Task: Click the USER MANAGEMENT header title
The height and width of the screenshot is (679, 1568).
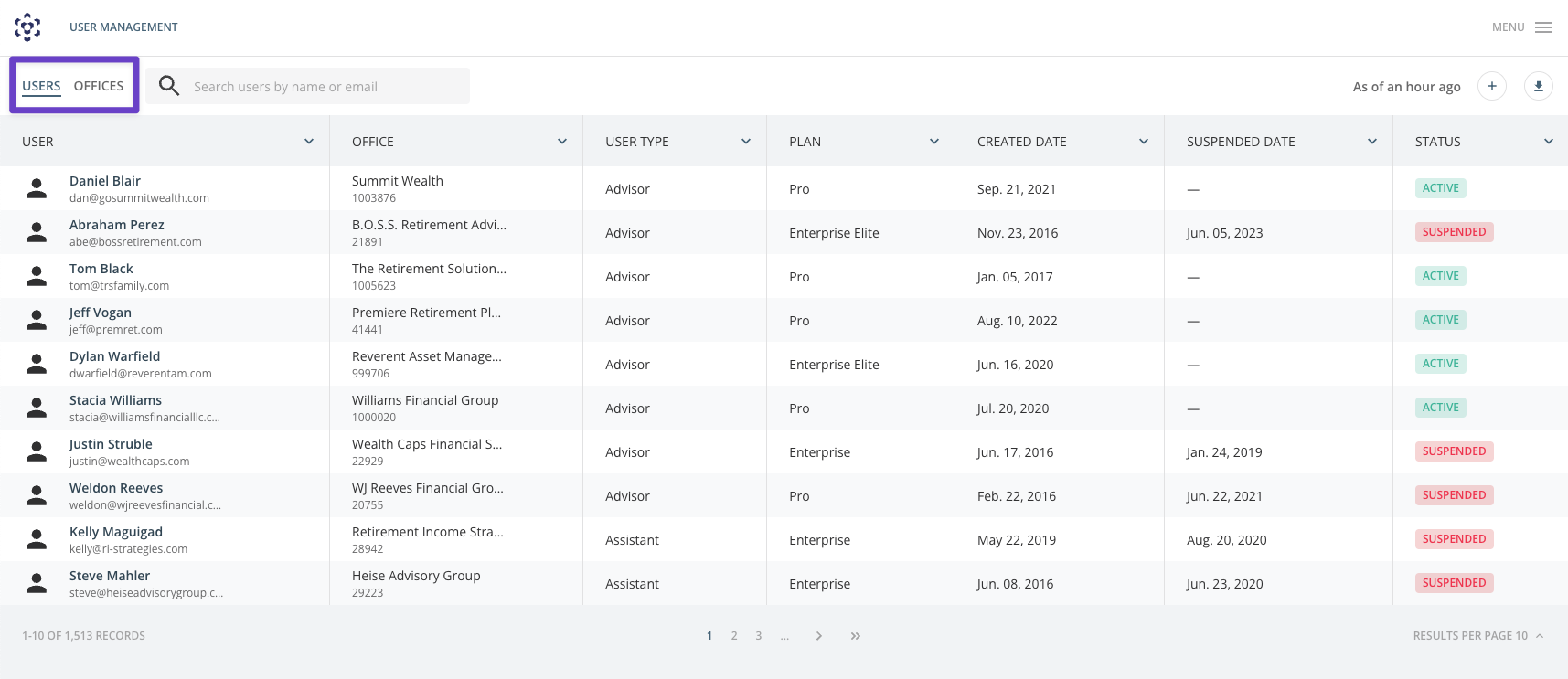Action: [123, 27]
